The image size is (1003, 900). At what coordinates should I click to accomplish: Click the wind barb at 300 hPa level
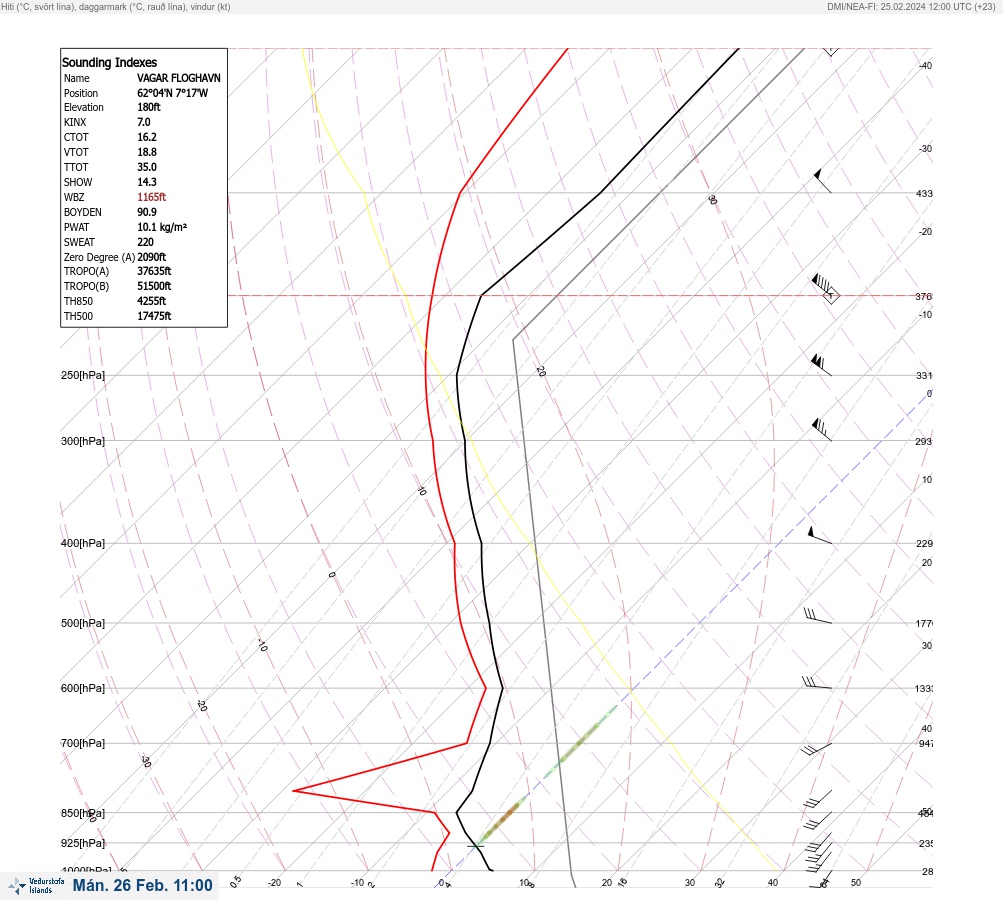(821, 429)
